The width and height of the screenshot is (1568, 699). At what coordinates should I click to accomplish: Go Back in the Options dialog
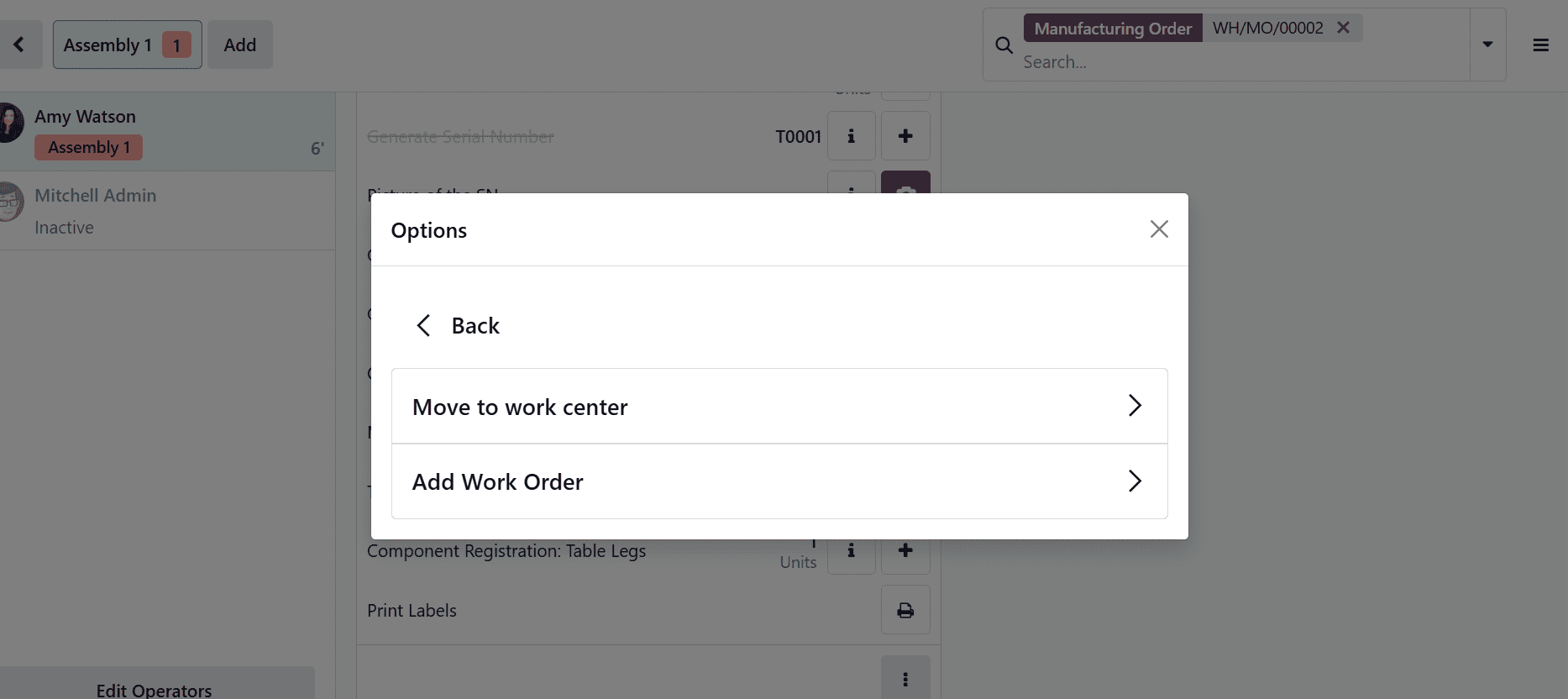coord(456,325)
